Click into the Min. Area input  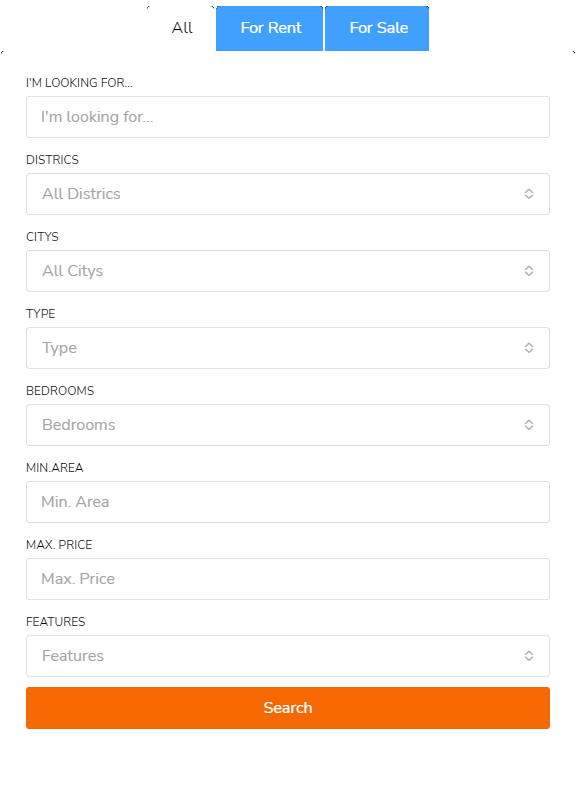288,502
